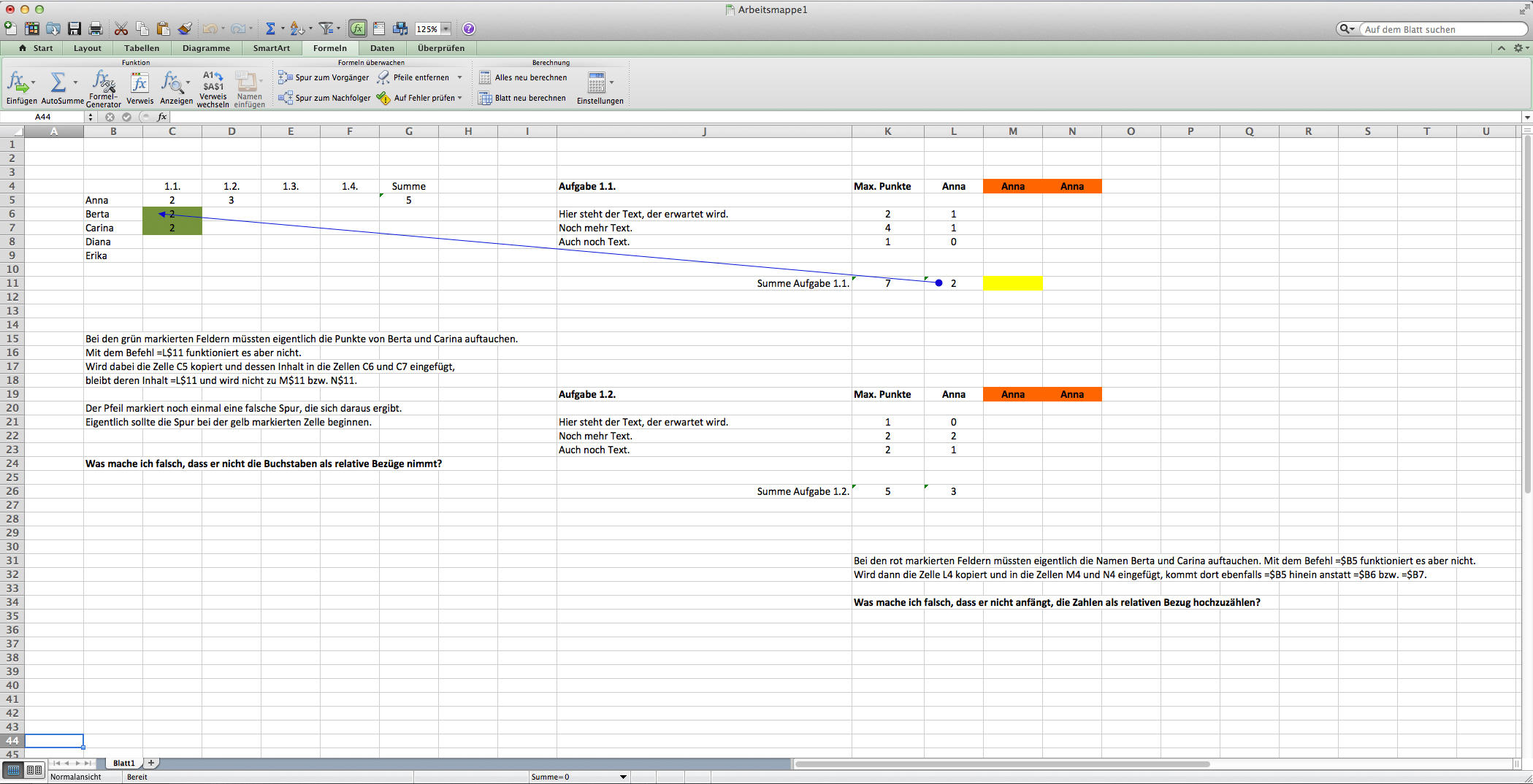Select the yellow highlighted cell M11
The image size is (1533, 784).
click(x=1012, y=283)
